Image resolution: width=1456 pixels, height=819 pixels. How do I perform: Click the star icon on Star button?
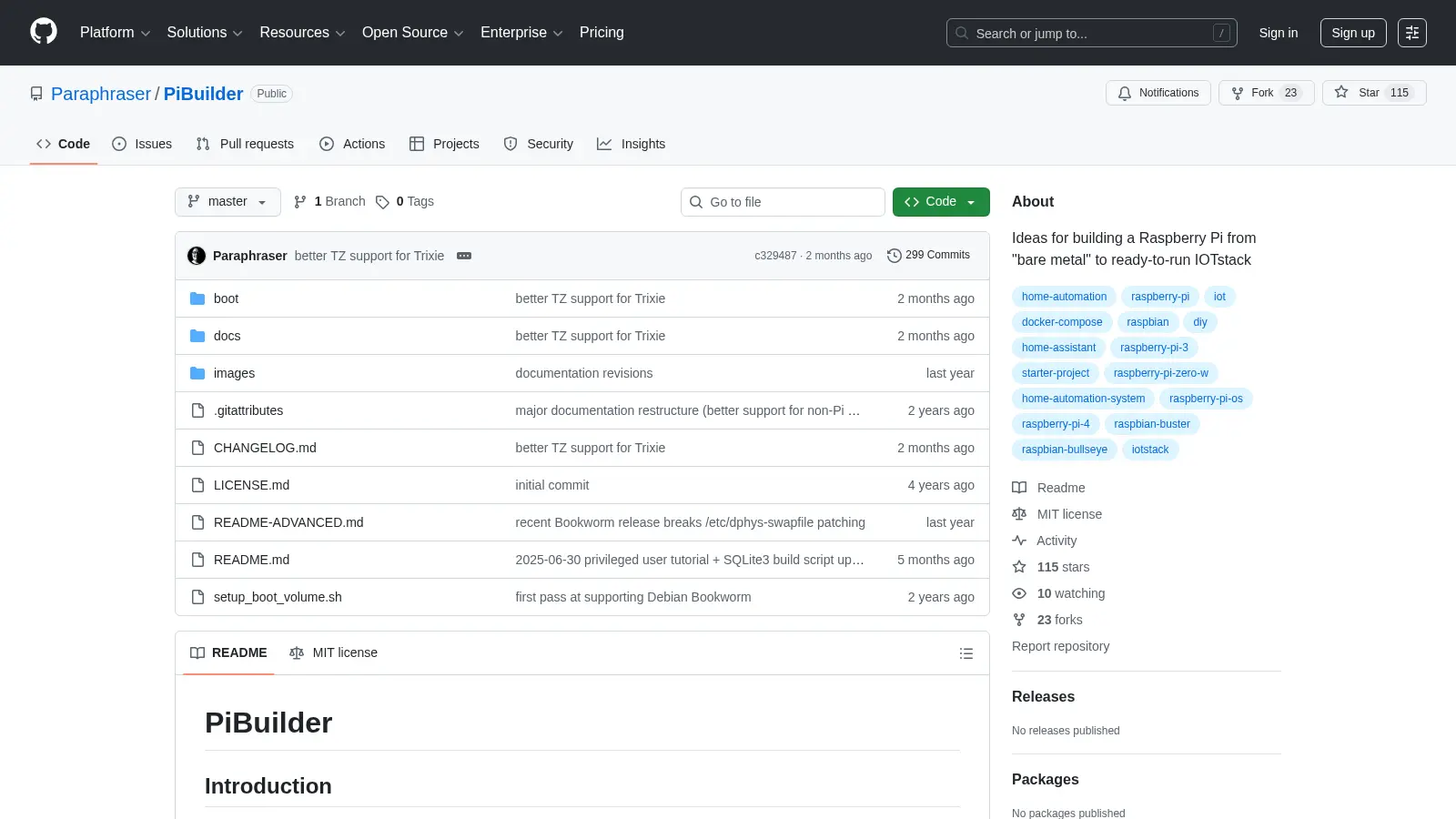(1341, 92)
